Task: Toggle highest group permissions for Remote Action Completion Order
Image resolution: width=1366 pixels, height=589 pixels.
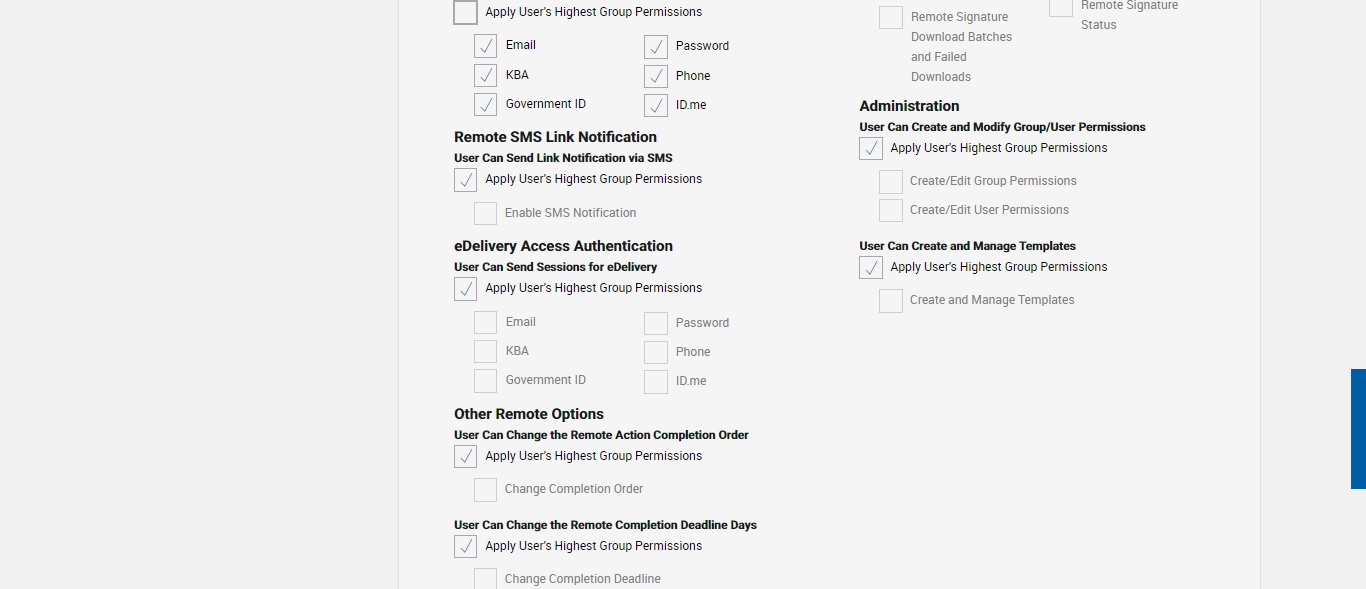Action: tap(466, 457)
